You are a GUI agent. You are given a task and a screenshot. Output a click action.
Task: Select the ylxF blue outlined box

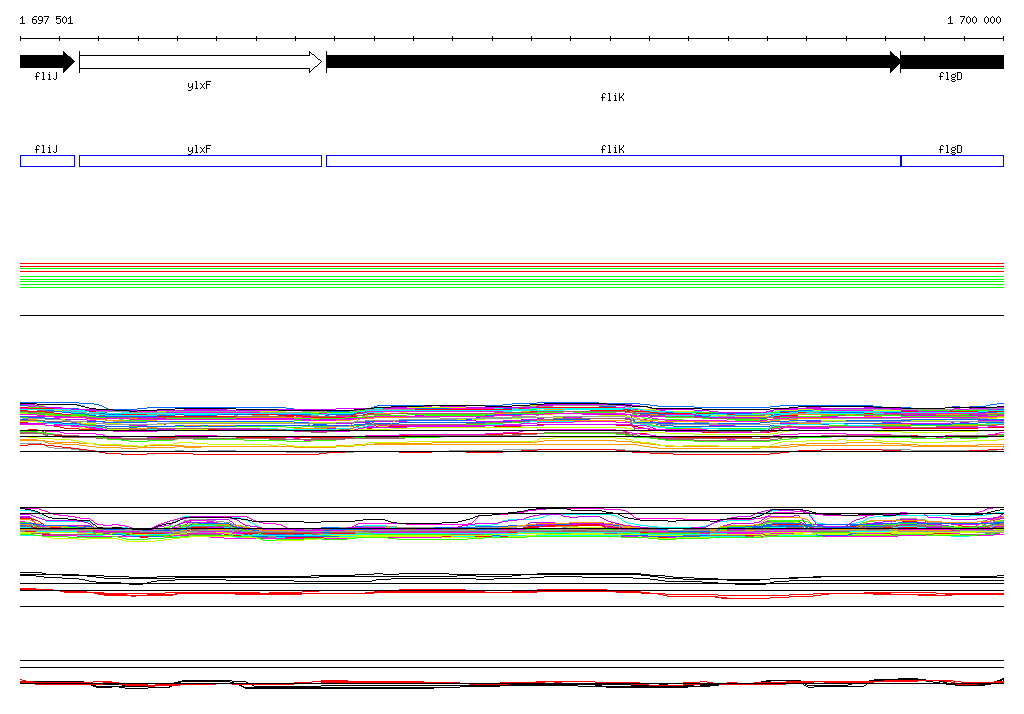[x=200, y=161]
